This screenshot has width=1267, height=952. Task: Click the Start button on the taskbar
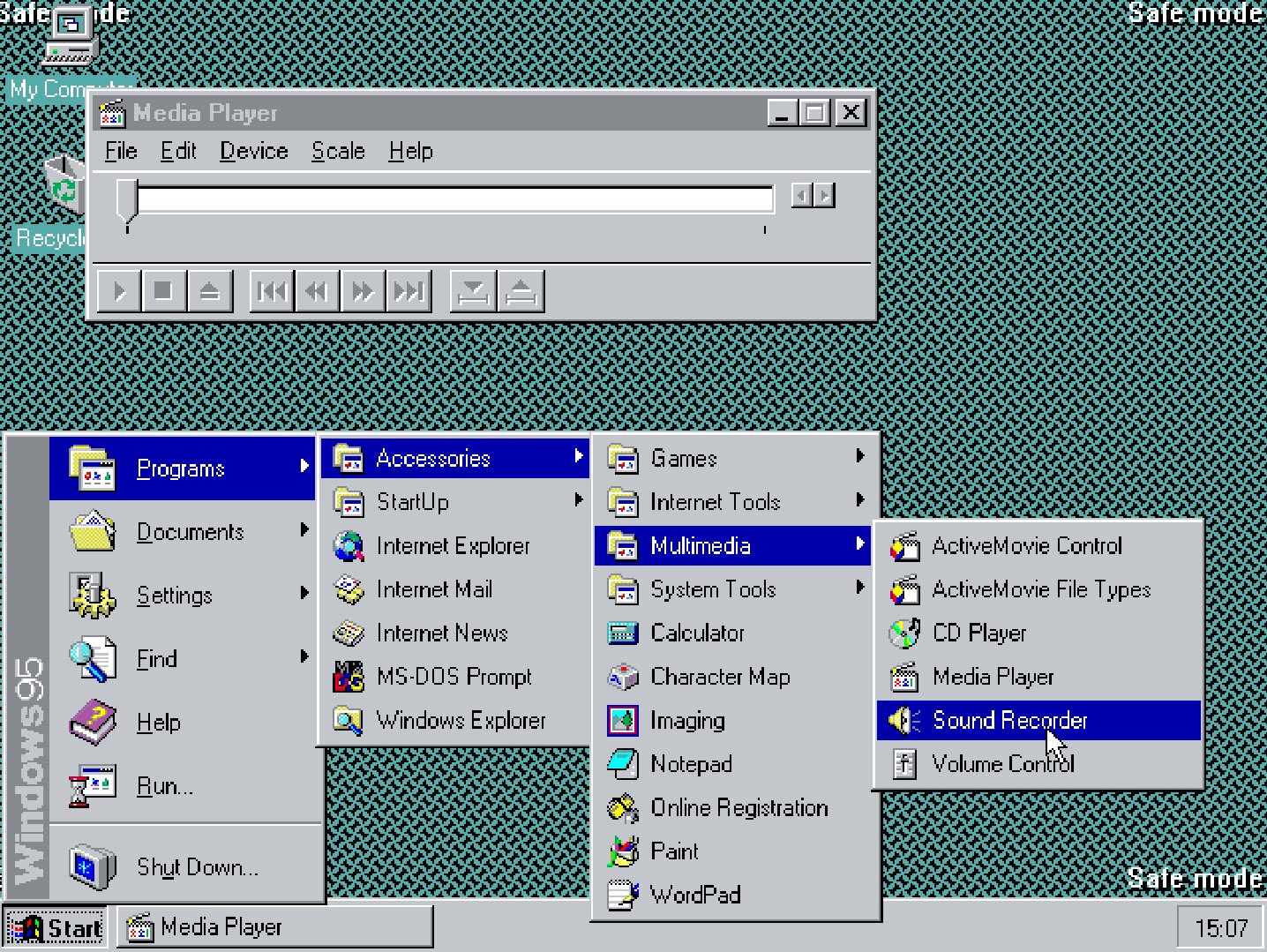tap(56, 927)
